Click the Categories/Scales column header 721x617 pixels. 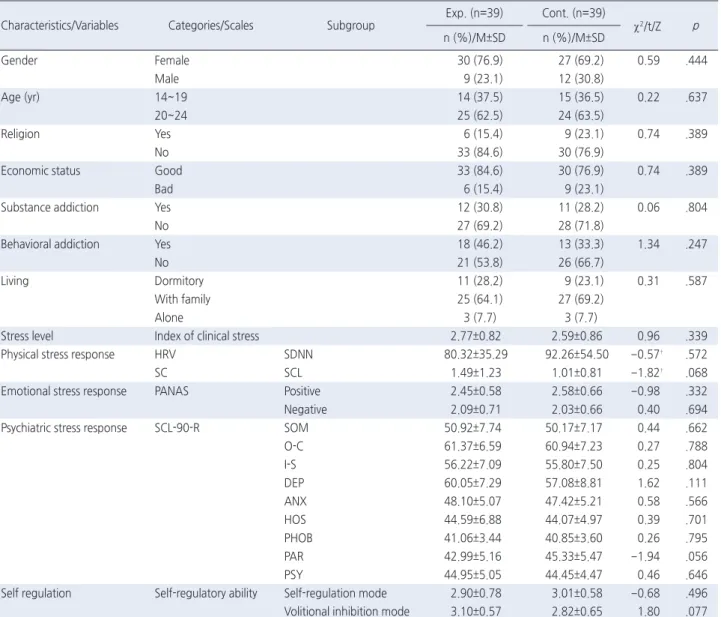211,25
